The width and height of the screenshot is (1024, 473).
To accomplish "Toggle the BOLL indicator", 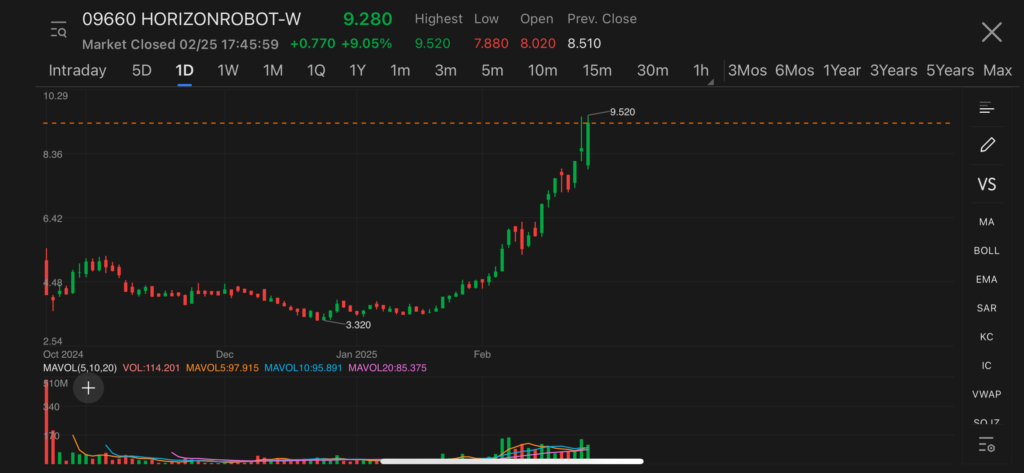I will (987, 251).
